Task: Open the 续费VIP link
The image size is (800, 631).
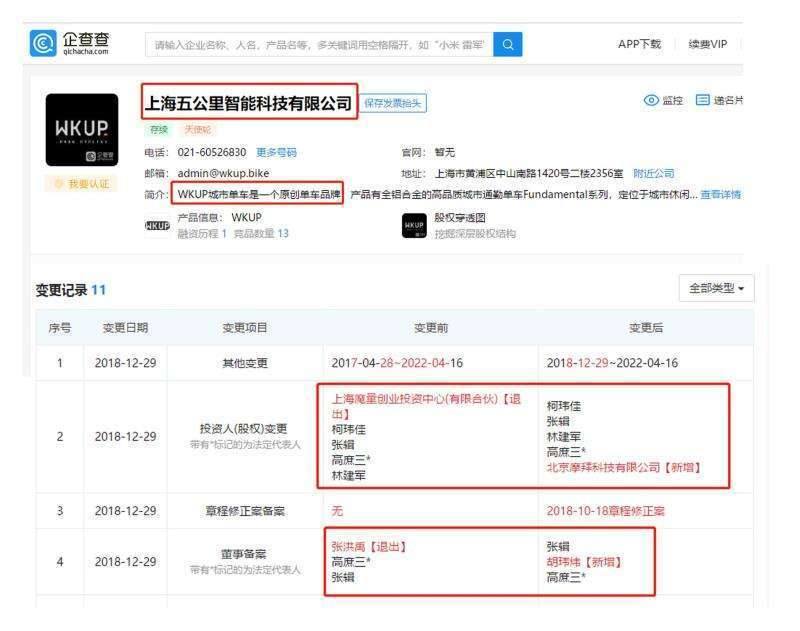Action: (708, 44)
